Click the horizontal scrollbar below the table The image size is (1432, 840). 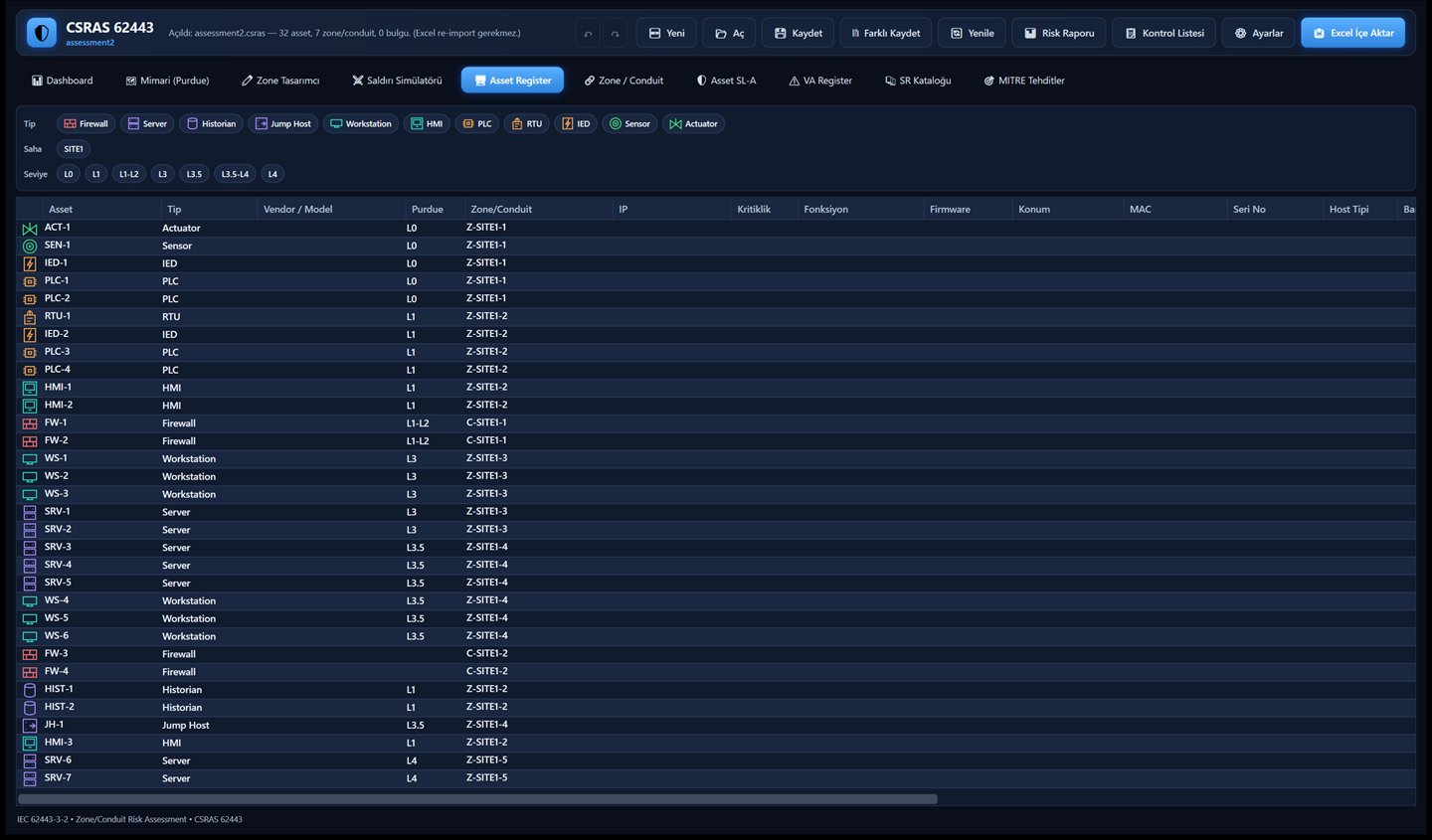tap(477, 798)
